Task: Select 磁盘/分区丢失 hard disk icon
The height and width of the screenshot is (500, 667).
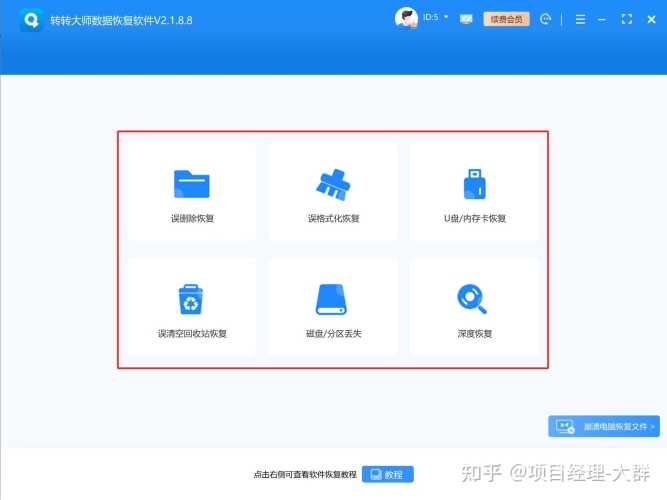Action: 331,299
